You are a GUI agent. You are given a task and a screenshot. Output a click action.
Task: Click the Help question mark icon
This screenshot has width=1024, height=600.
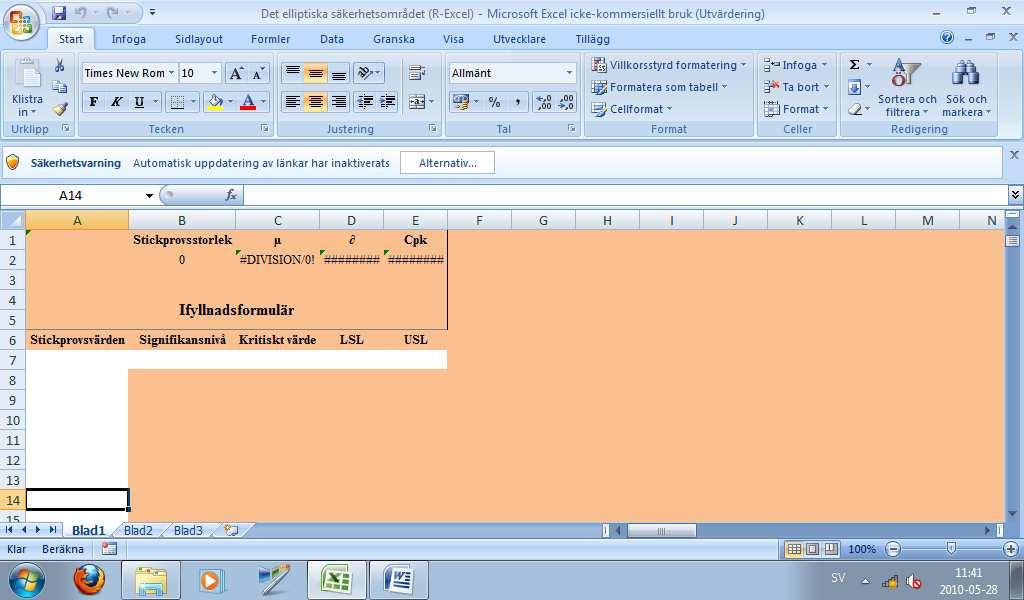click(x=947, y=37)
